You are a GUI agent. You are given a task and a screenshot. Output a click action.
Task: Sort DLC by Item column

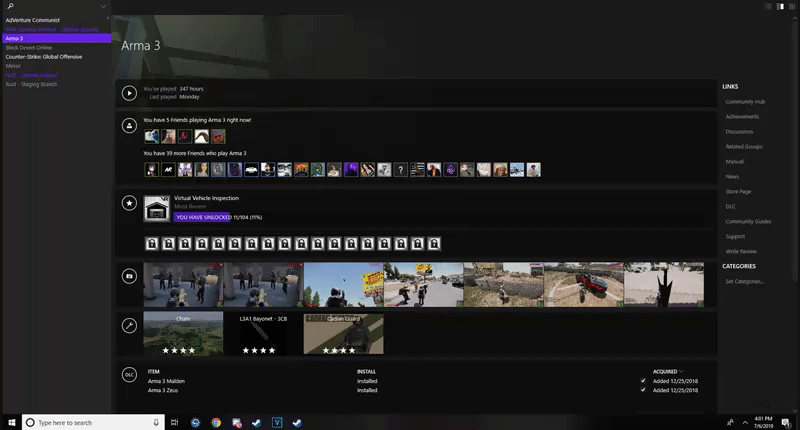tap(154, 371)
